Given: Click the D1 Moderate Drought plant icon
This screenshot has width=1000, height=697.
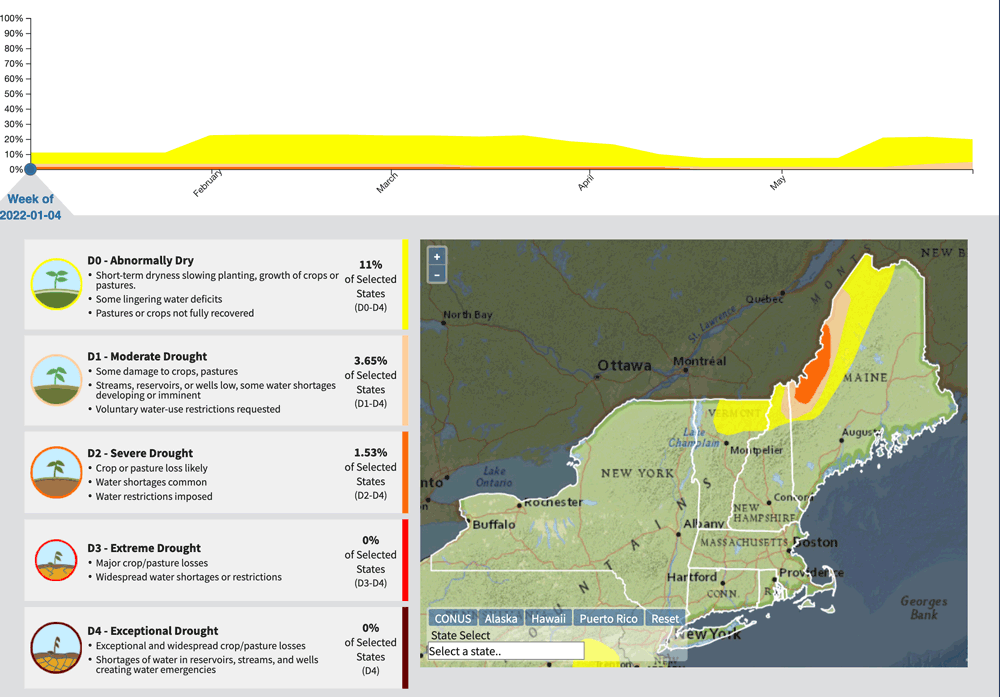Looking at the screenshot, I should click(56, 380).
